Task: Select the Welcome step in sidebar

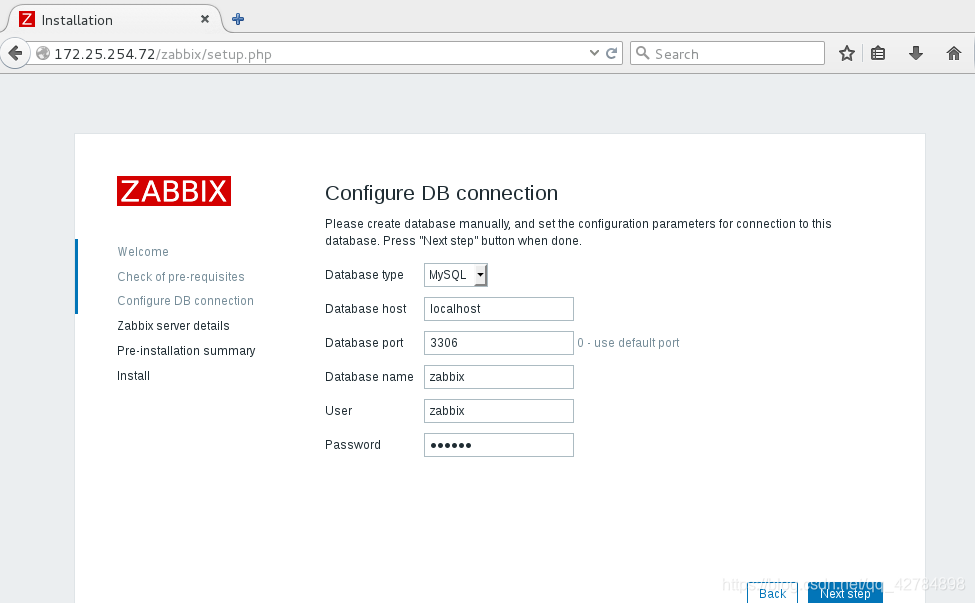Action: [143, 252]
